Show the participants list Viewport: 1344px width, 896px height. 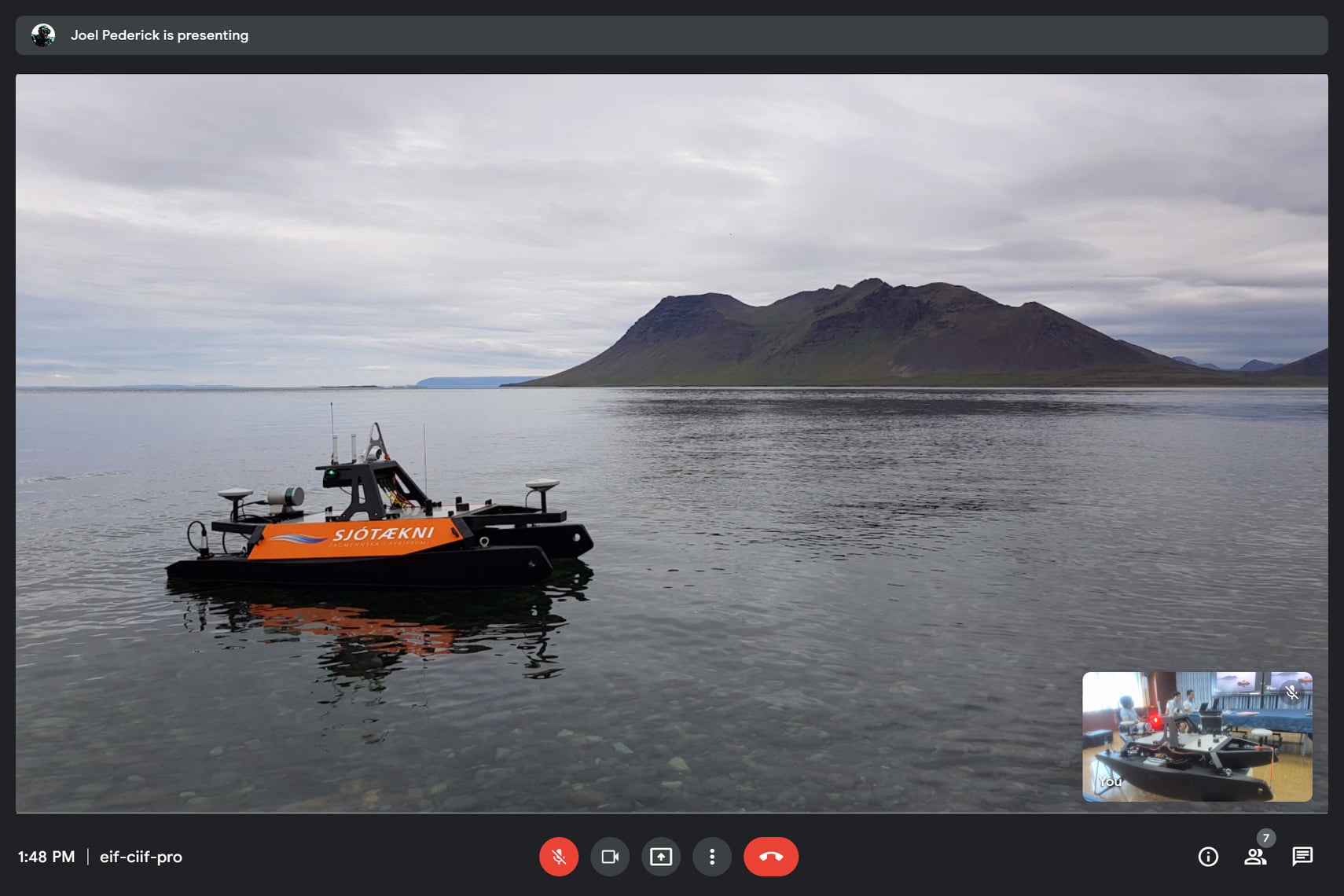tap(1255, 857)
